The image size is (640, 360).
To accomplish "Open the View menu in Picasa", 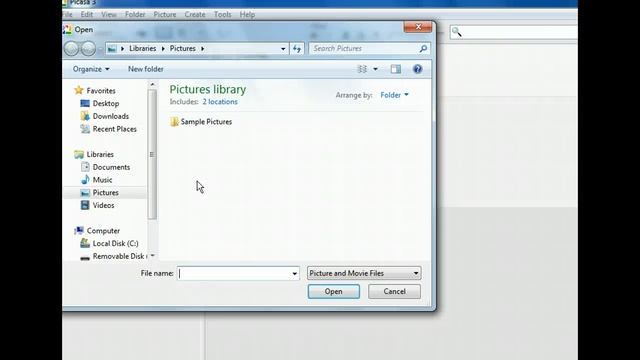I will click(x=109, y=14).
